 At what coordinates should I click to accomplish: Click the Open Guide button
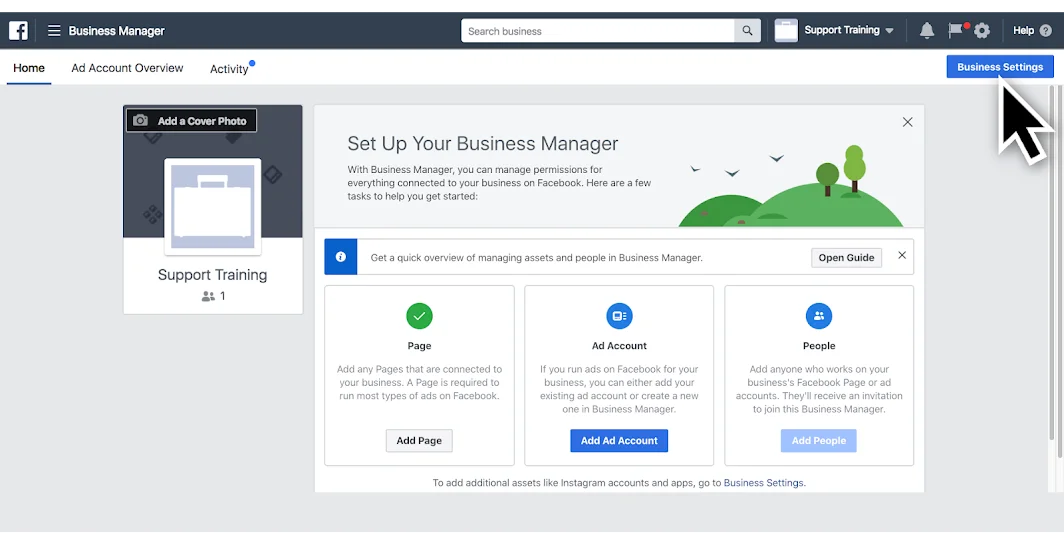coord(846,258)
